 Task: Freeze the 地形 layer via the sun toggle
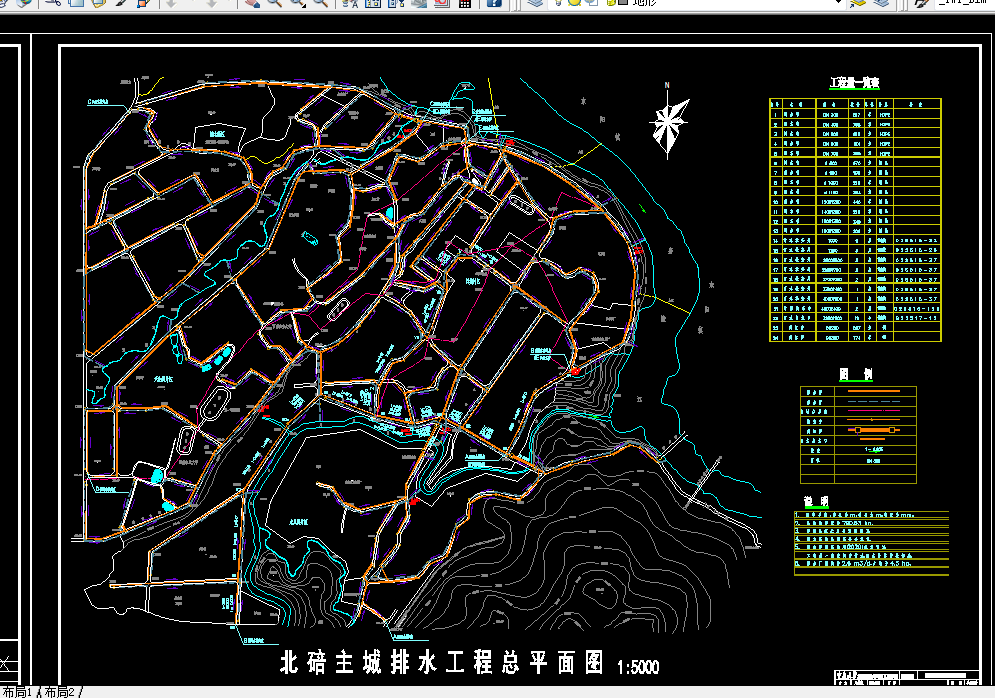pyautogui.click(x=573, y=4)
